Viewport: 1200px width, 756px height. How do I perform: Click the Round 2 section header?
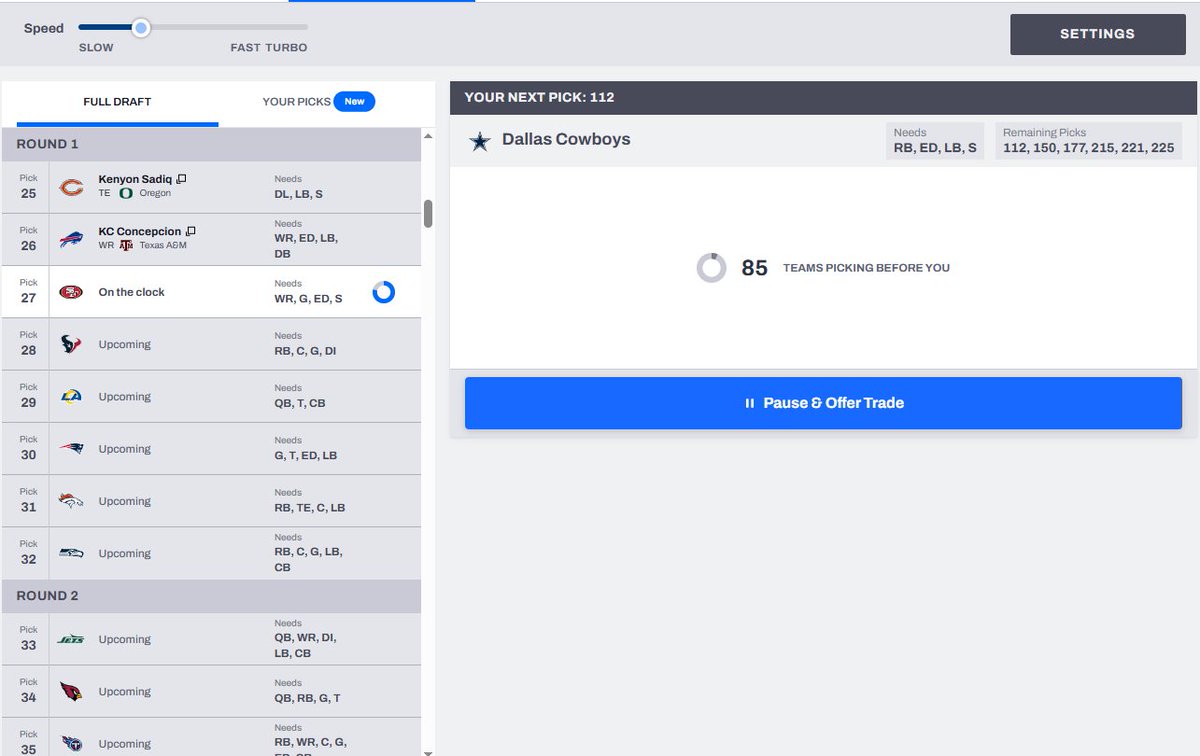pos(211,596)
